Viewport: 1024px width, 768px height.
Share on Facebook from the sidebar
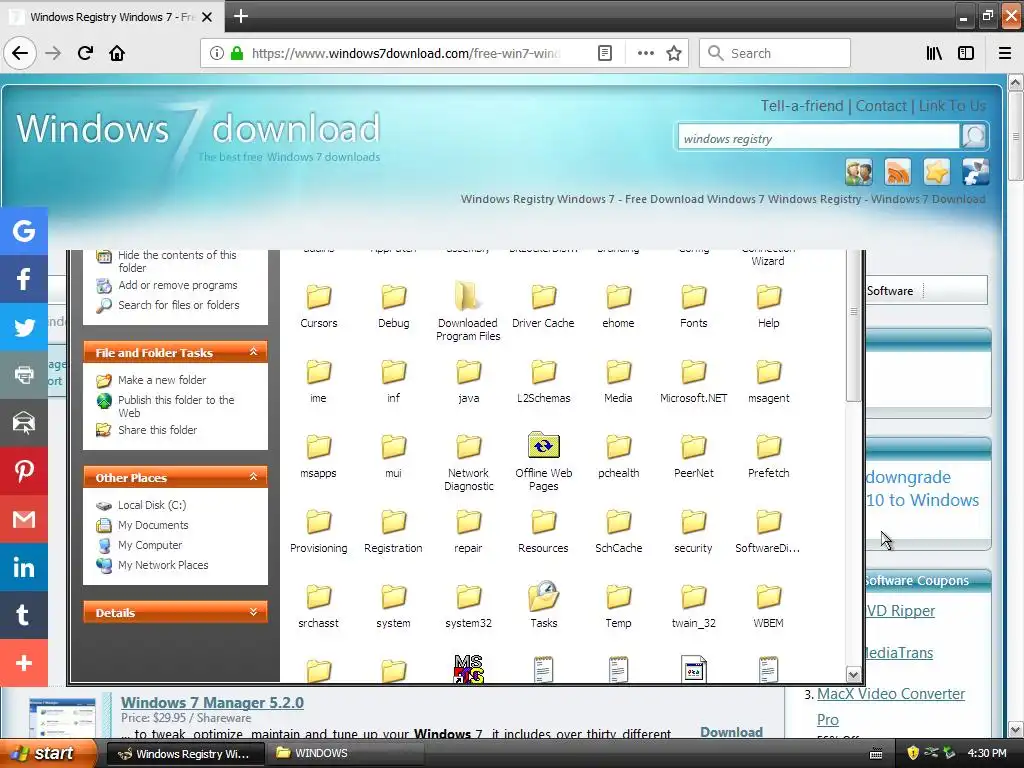pos(24,279)
